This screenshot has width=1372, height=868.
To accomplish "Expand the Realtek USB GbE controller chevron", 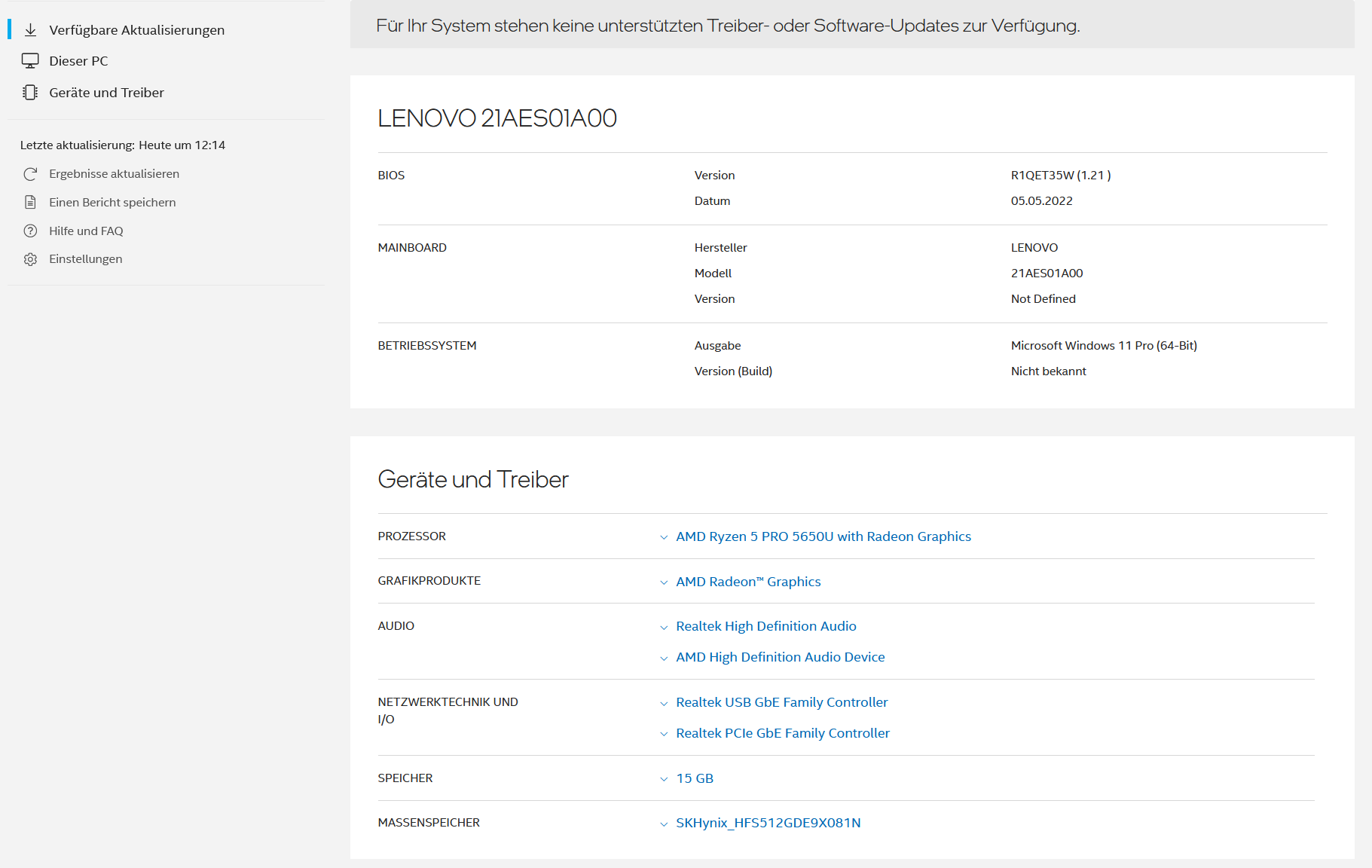I will (664, 703).
